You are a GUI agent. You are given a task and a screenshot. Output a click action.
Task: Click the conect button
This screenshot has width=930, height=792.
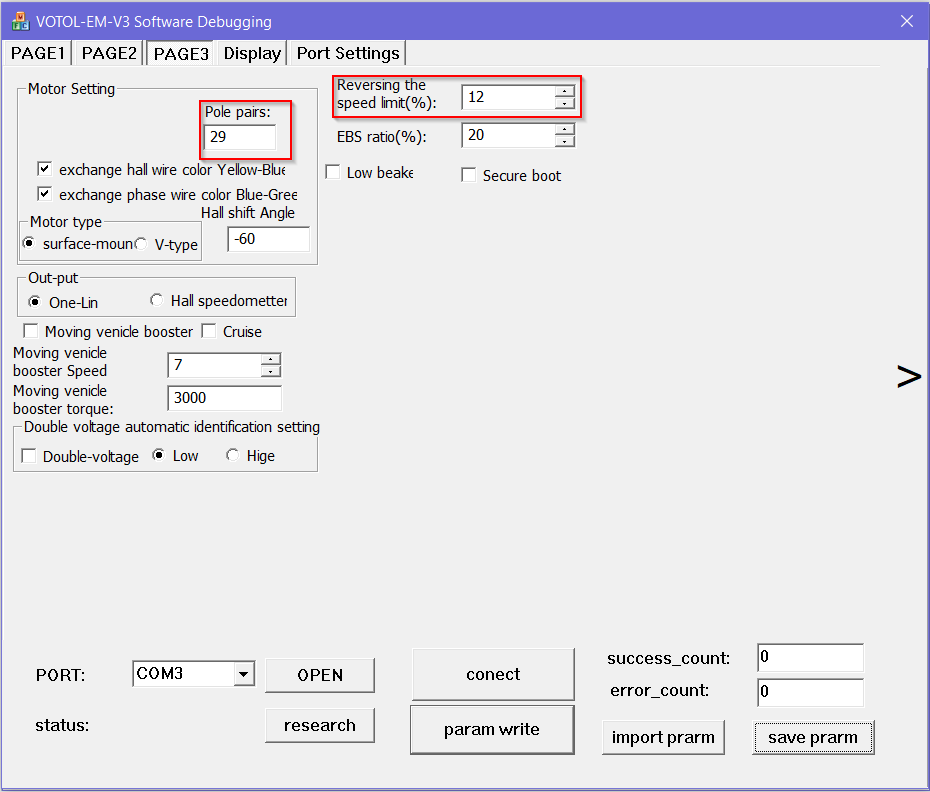coord(493,674)
